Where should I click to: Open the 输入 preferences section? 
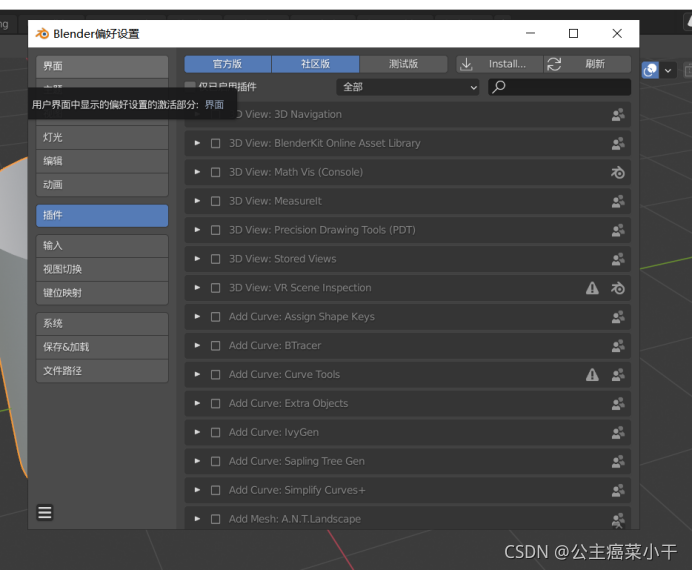102,246
